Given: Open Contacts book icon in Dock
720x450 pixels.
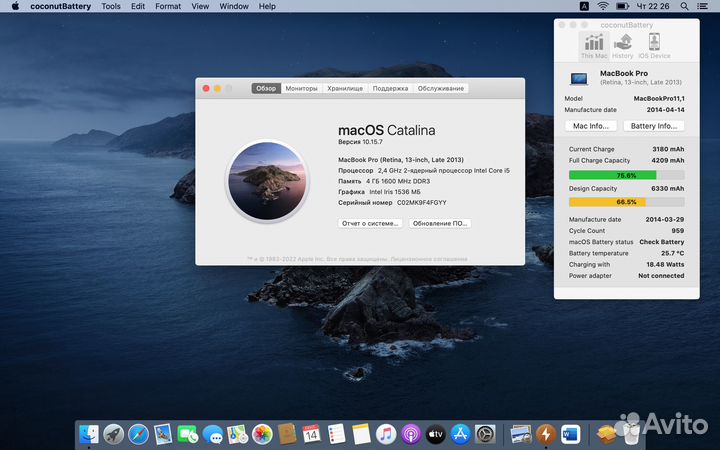Looking at the screenshot, I should (287, 434).
